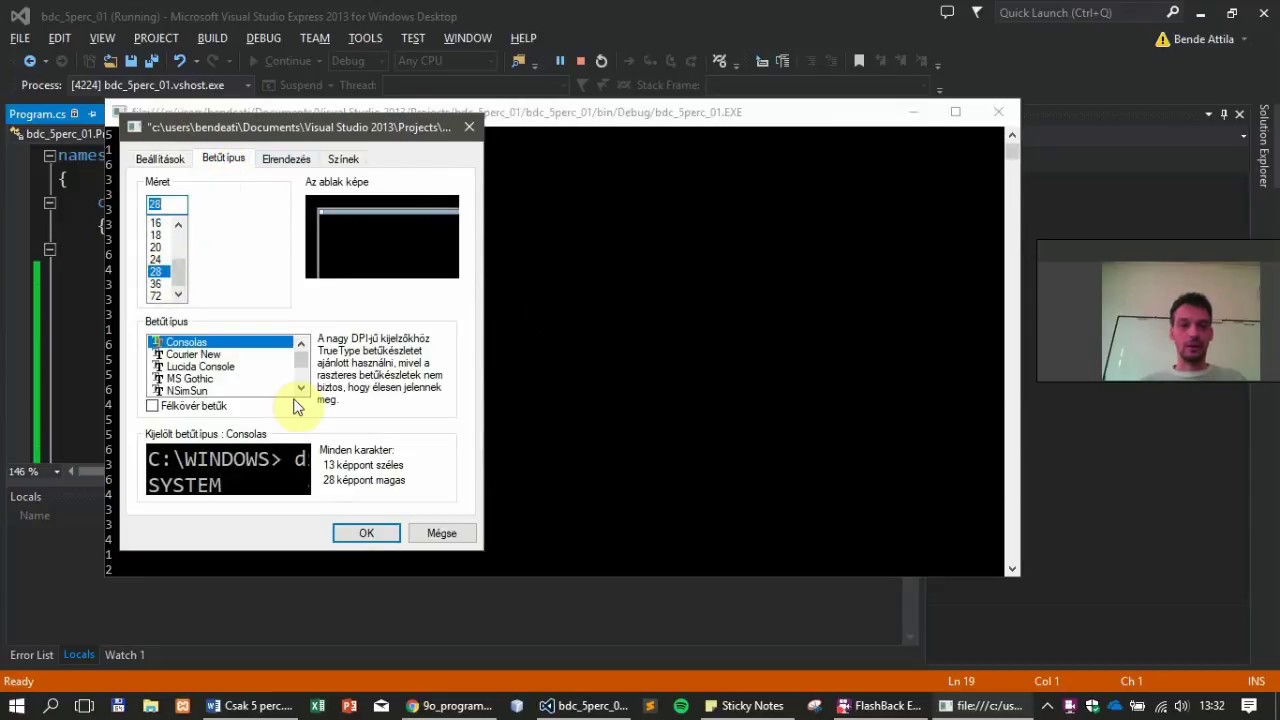Open Windows search from the taskbar

click(51, 705)
